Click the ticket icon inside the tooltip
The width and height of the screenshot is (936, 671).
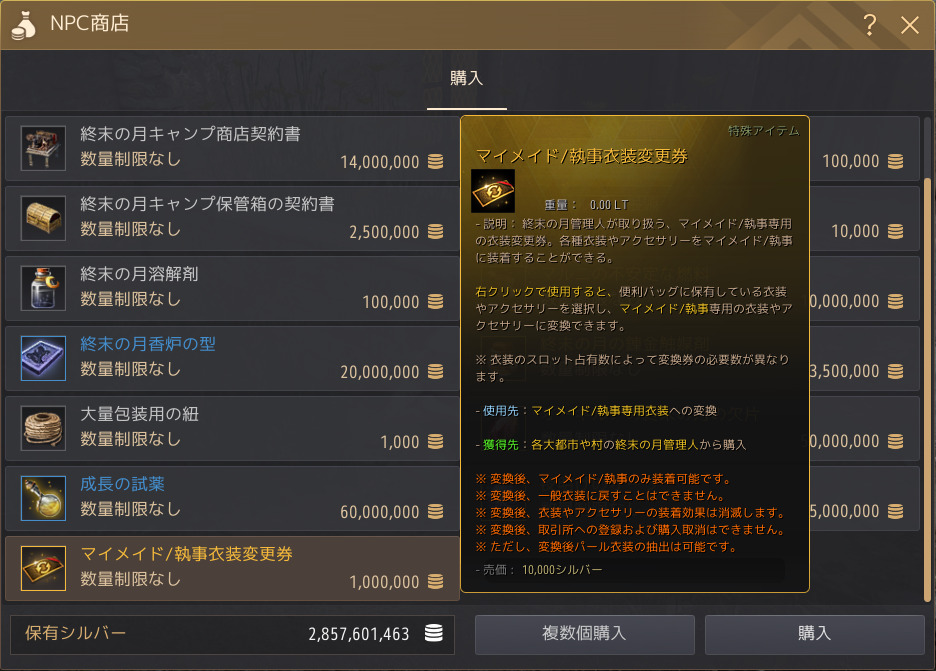click(493, 191)
